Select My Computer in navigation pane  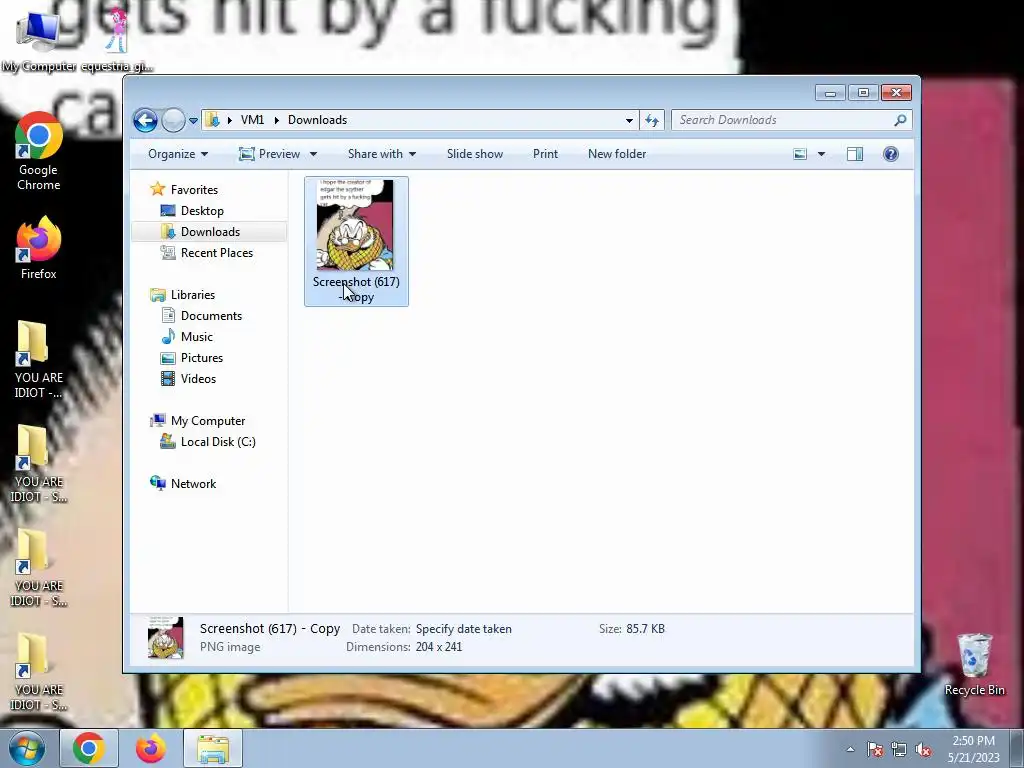(x=208, y=421)
